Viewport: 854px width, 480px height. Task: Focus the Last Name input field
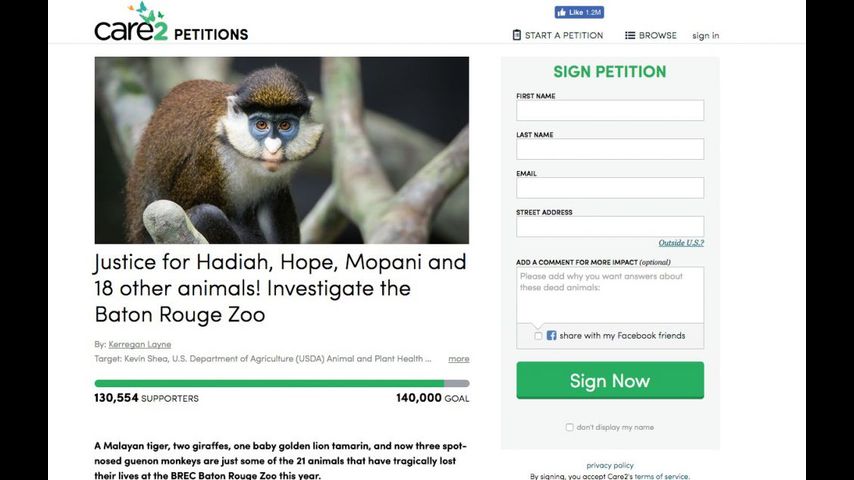click(x=609, y=149)
